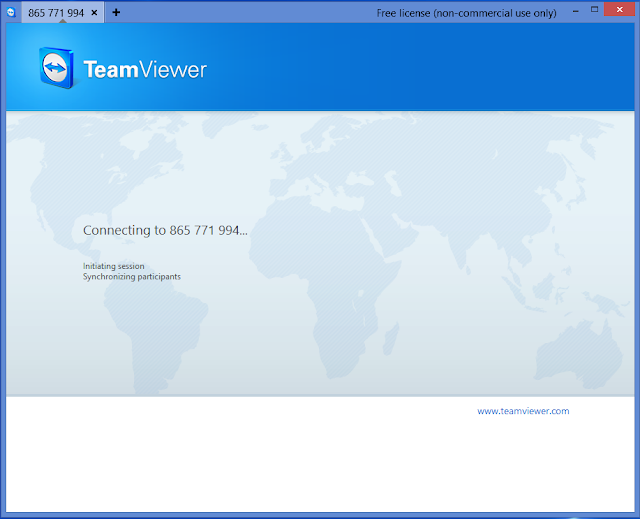640x519 pixels.
Task: Click the Free license notice text
Action: coord(466,13)
